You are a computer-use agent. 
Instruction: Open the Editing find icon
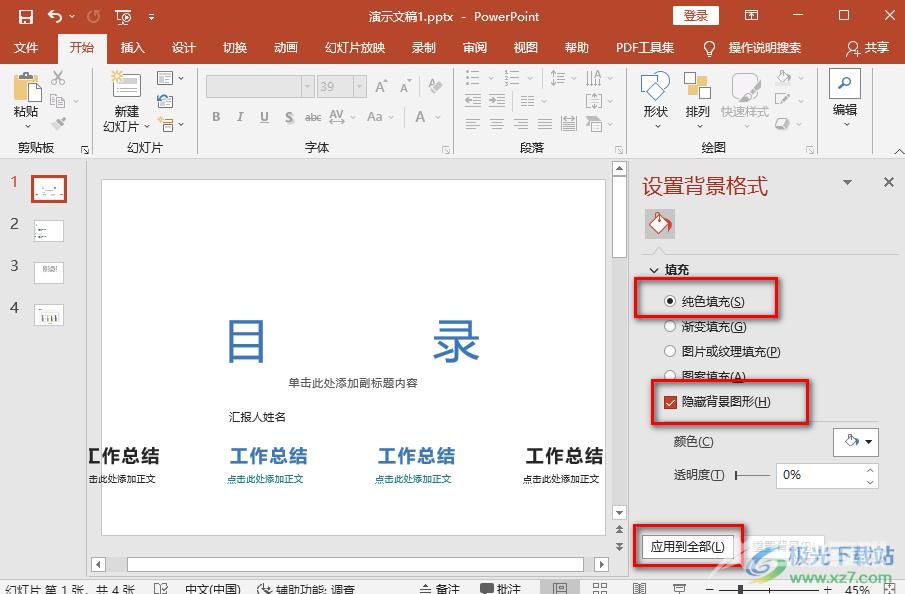[x=844, y=83]
